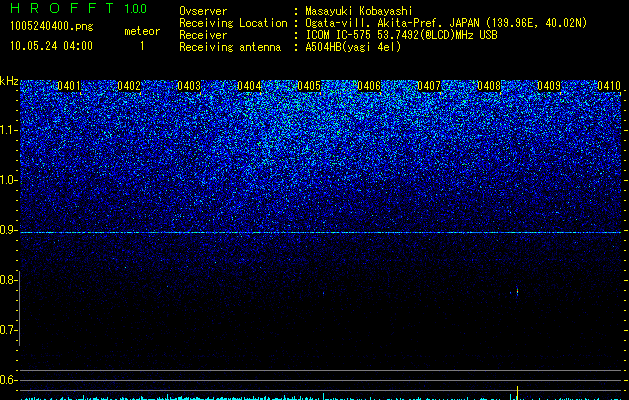Click the kHz axis unit label
629x400 pixels.
pos(9,81)
